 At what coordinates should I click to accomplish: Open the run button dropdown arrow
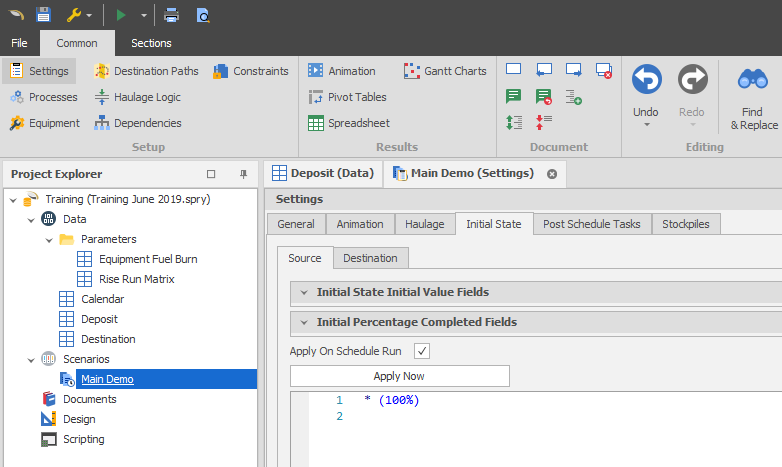144,15
